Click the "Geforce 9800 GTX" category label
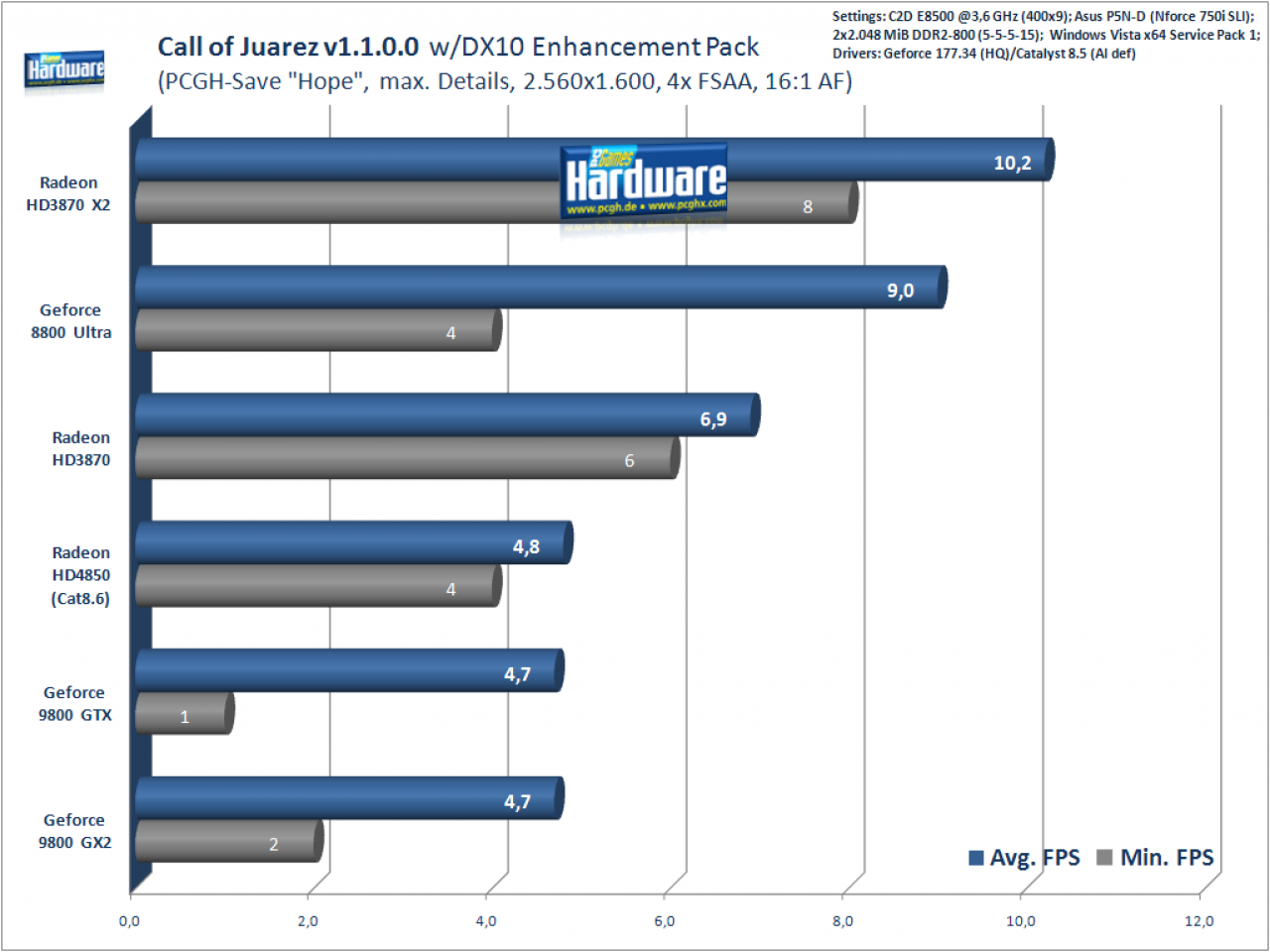The height and width of the screenshot is (952, 1270). point(74,704)
